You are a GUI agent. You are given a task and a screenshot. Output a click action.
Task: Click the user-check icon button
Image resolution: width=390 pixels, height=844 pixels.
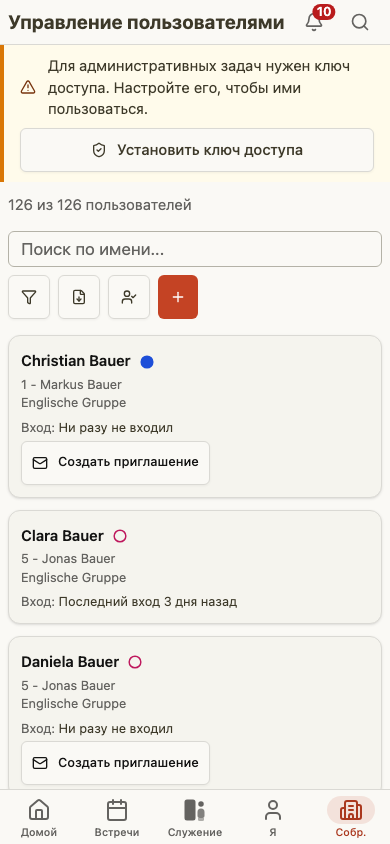129,297
